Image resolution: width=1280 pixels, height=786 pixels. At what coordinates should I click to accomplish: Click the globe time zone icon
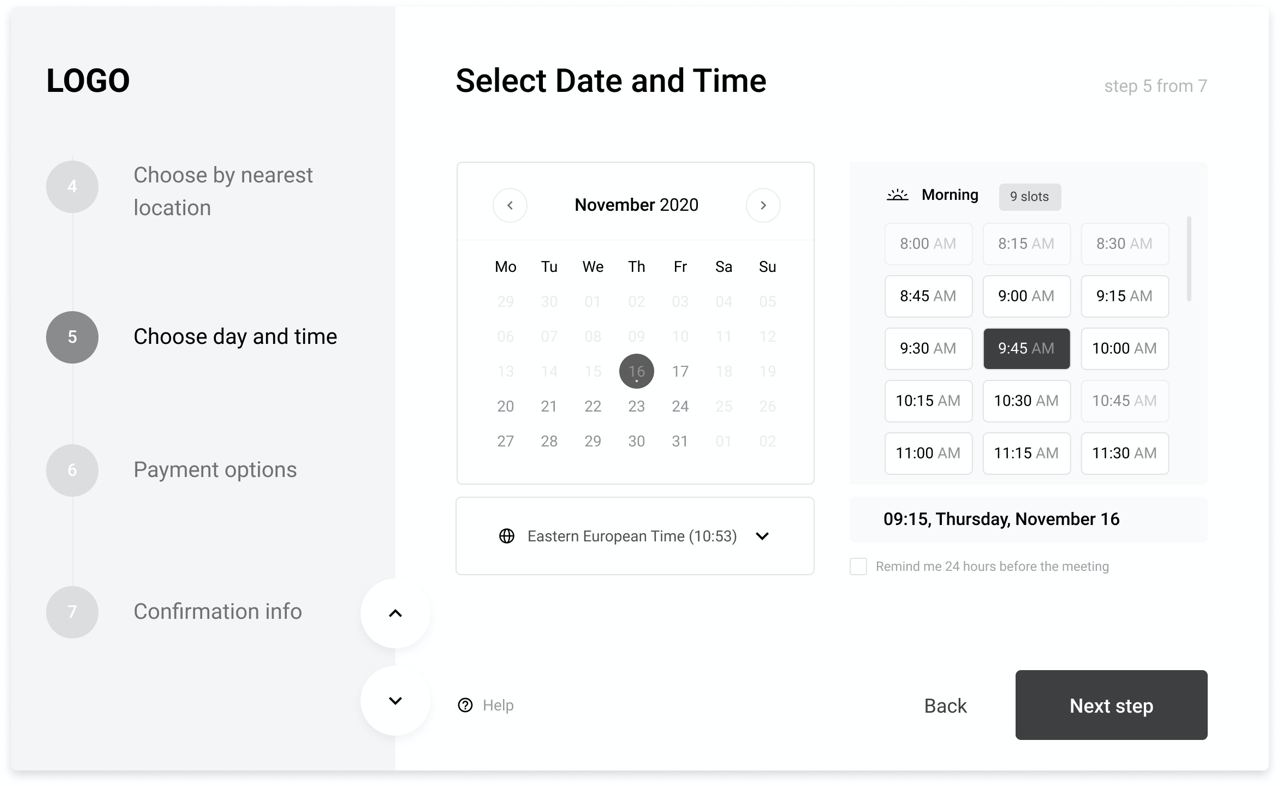(507, 536)
